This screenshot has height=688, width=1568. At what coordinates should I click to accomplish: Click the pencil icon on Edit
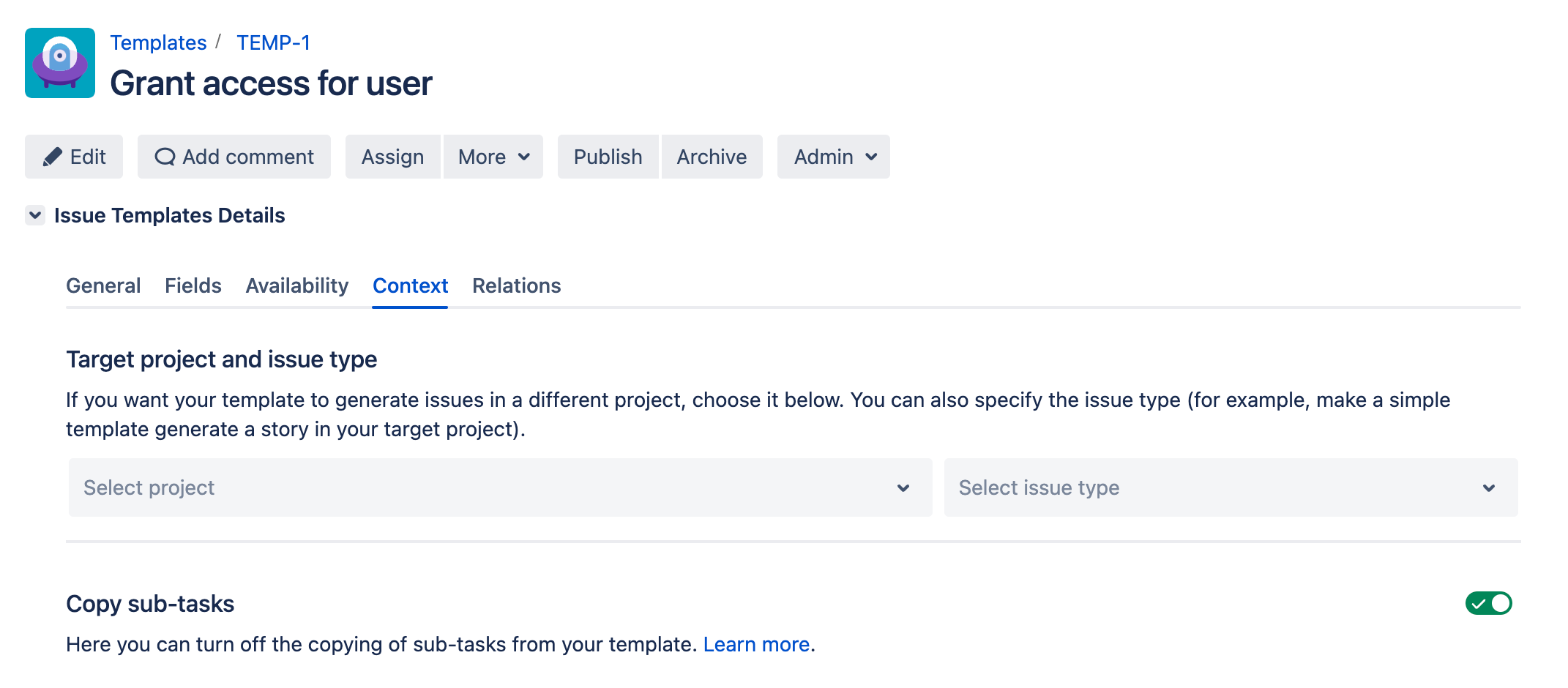[x=52, y=157]
